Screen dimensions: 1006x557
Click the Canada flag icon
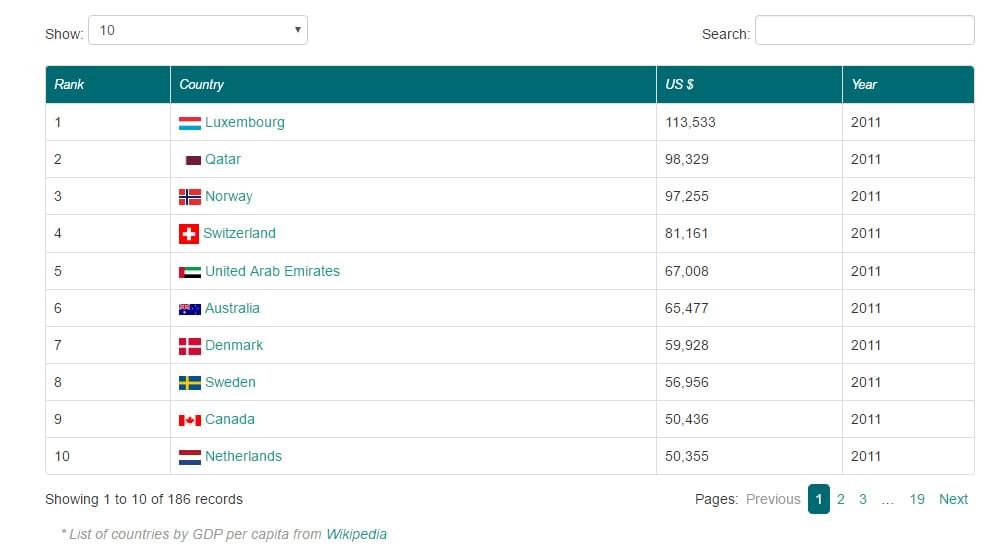click(190, 420)
